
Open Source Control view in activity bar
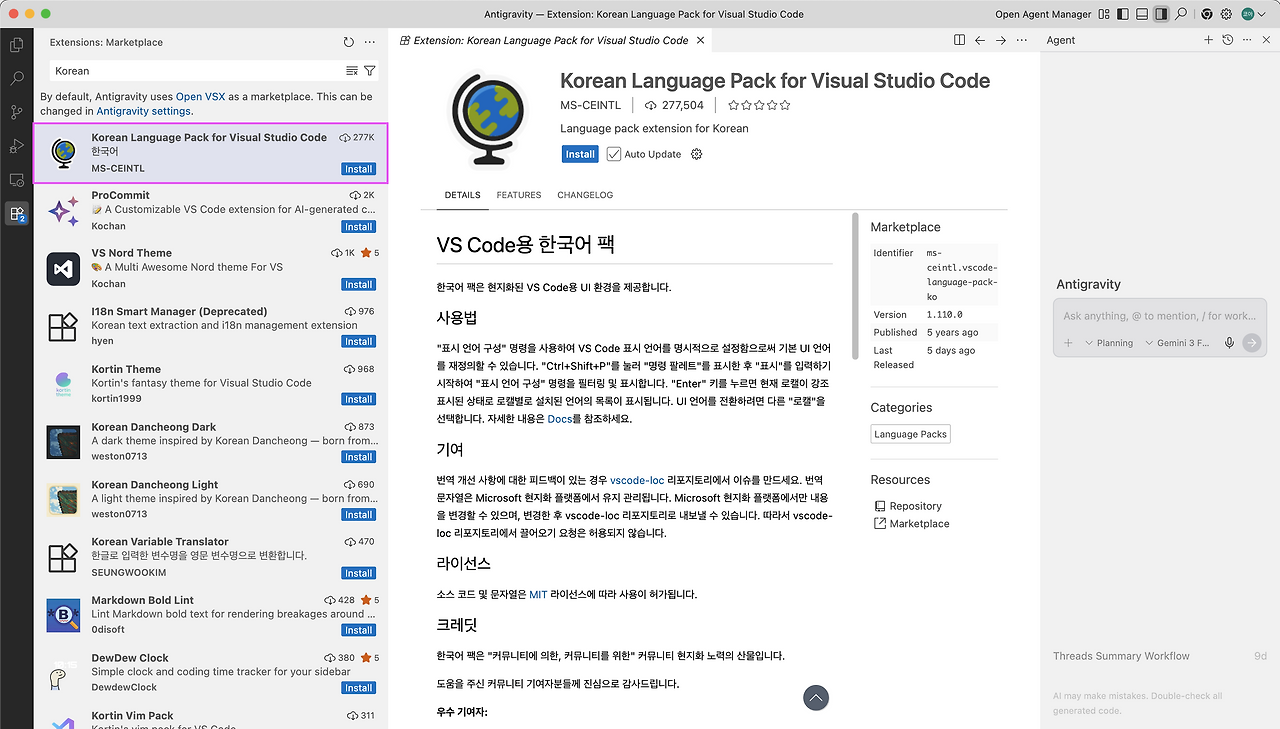click(x=16, y=112)
